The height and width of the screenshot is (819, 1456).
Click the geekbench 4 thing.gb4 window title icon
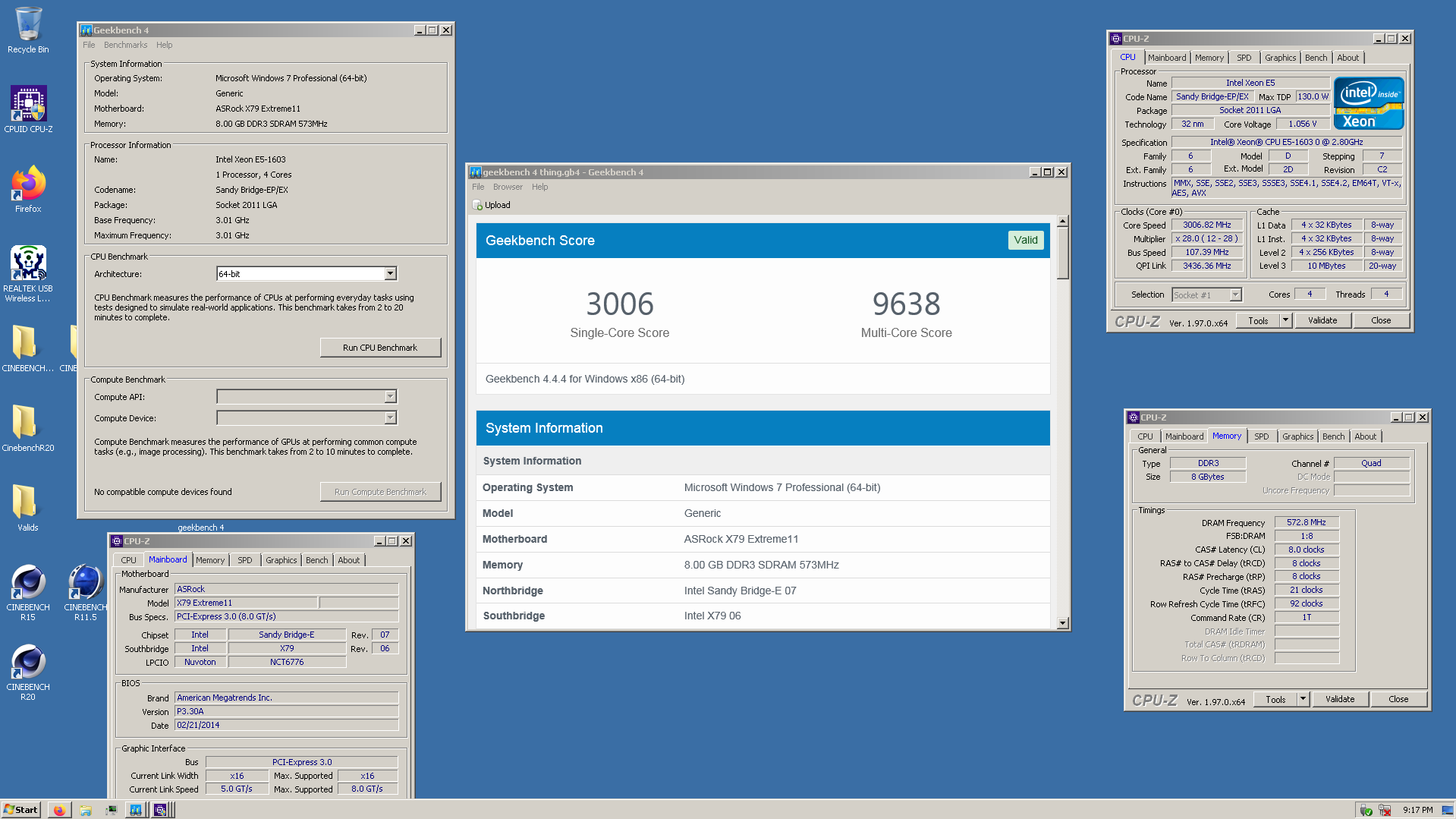tap(476, 172)
